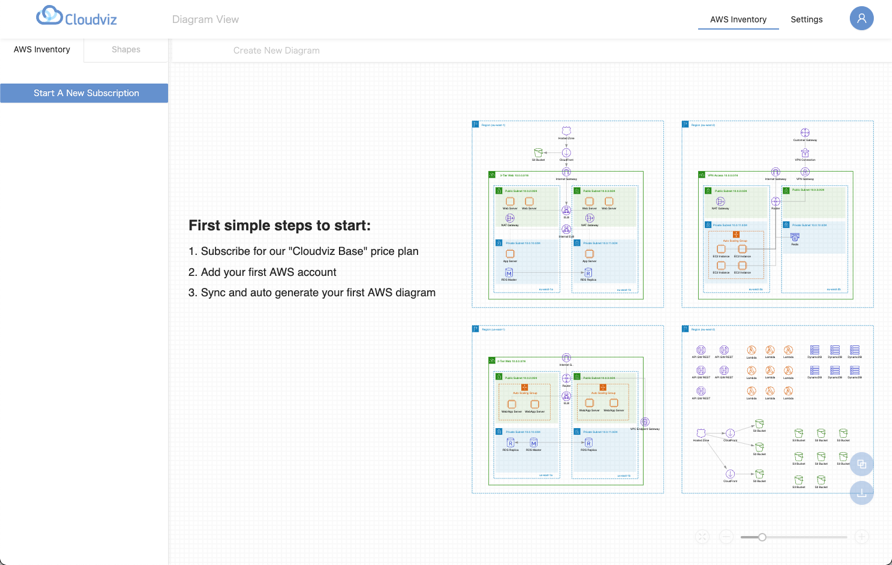Switch to the Shapes sidebar tab

coord(126,50)
